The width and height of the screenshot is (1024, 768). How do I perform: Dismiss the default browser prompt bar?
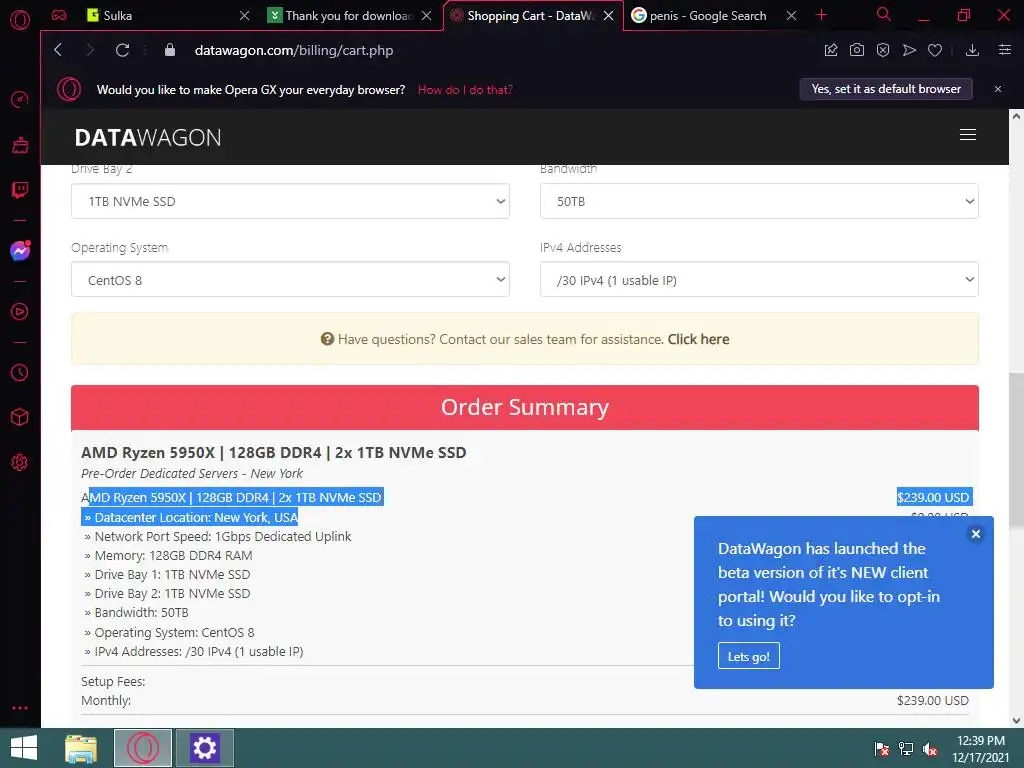click(x=998, y=89)
